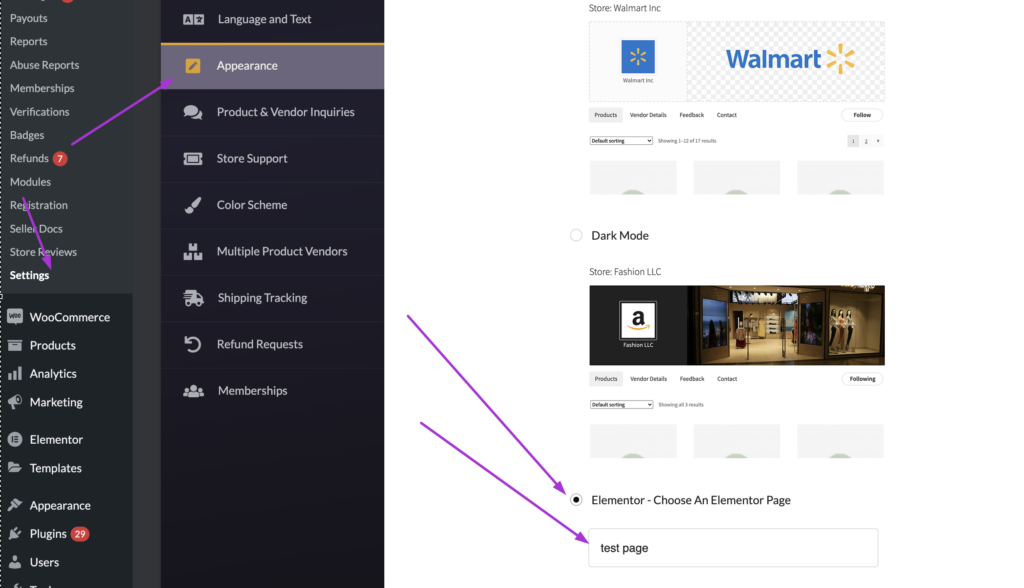Open Default sorting dropdown in Walmart preview

(621, 140)
